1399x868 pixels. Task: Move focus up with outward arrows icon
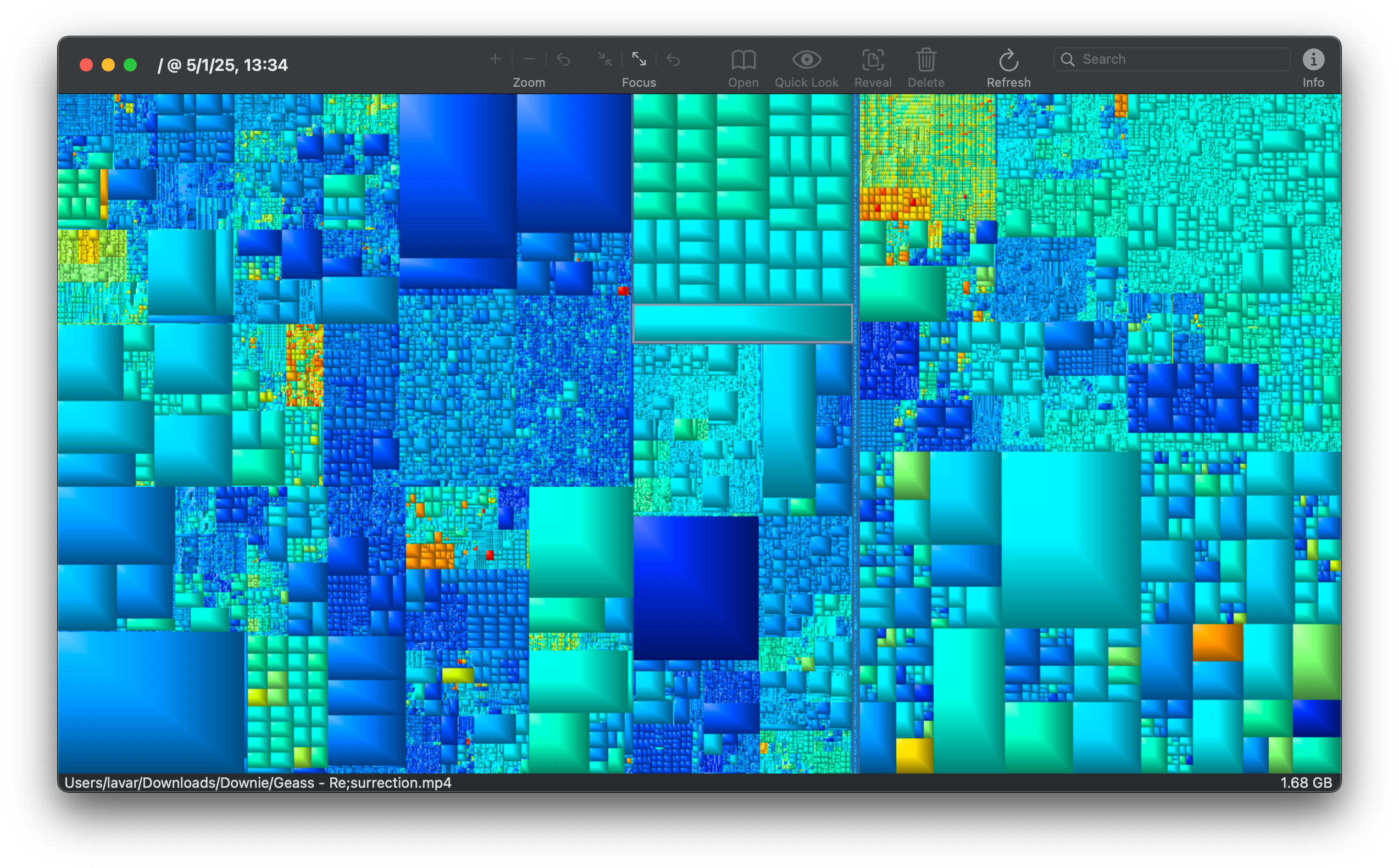(x=639, y=59)
